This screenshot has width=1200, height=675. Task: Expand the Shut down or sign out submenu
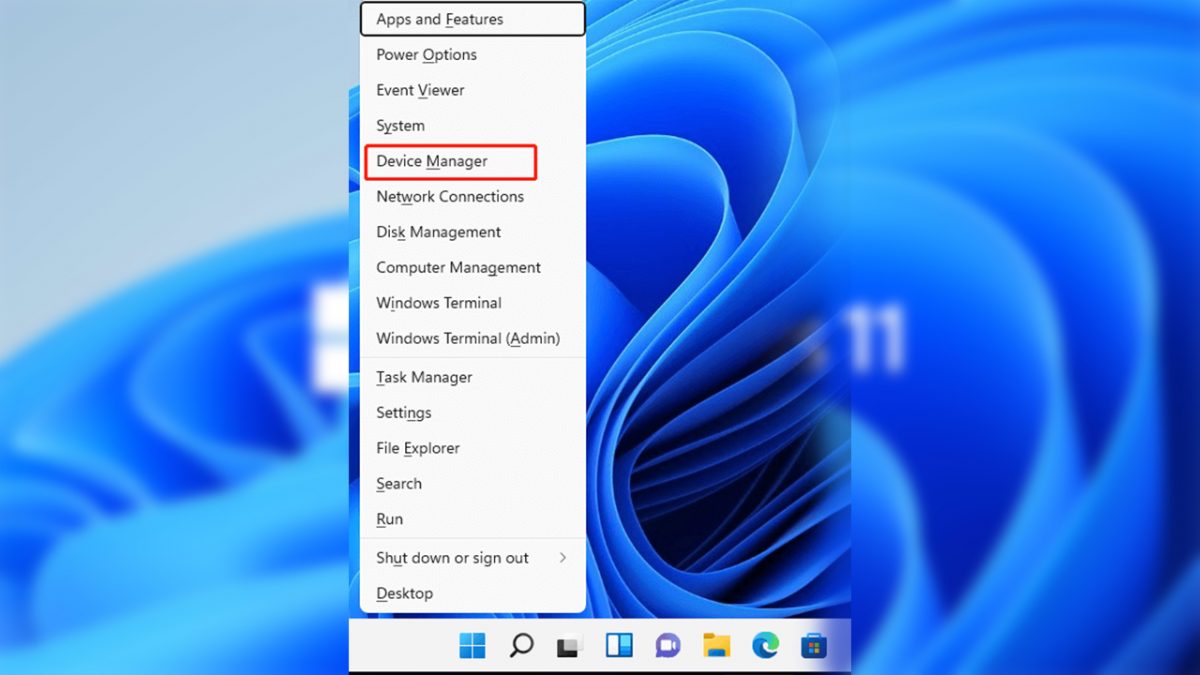pos(472,558)
